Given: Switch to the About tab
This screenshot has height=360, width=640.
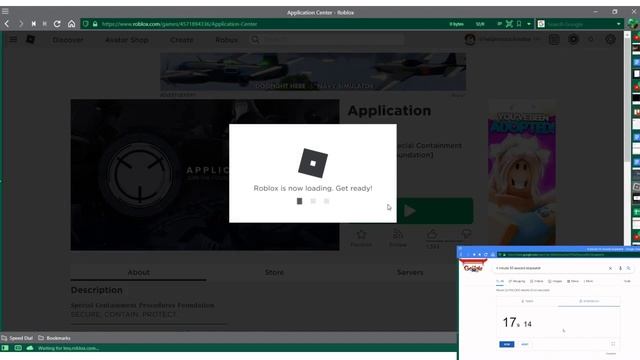Looking at the screenshot, I should 138,272.
